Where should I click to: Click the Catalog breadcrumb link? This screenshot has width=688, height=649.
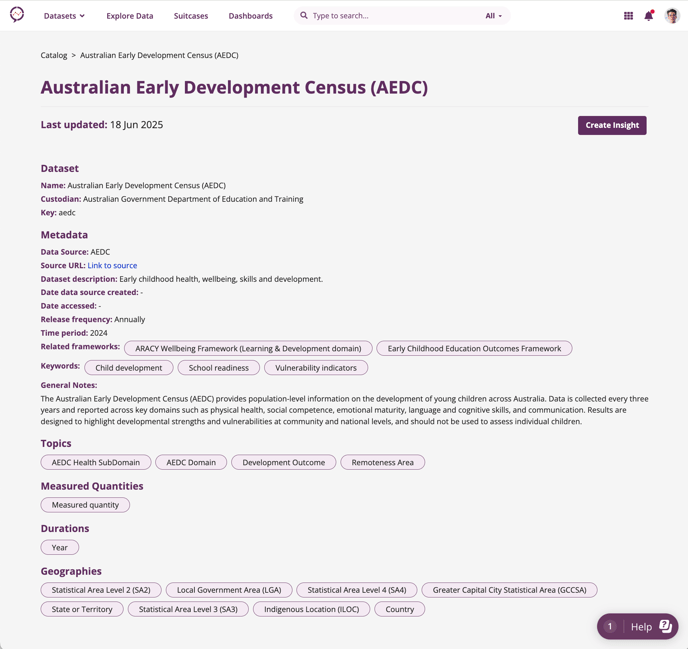coord(54,55)
